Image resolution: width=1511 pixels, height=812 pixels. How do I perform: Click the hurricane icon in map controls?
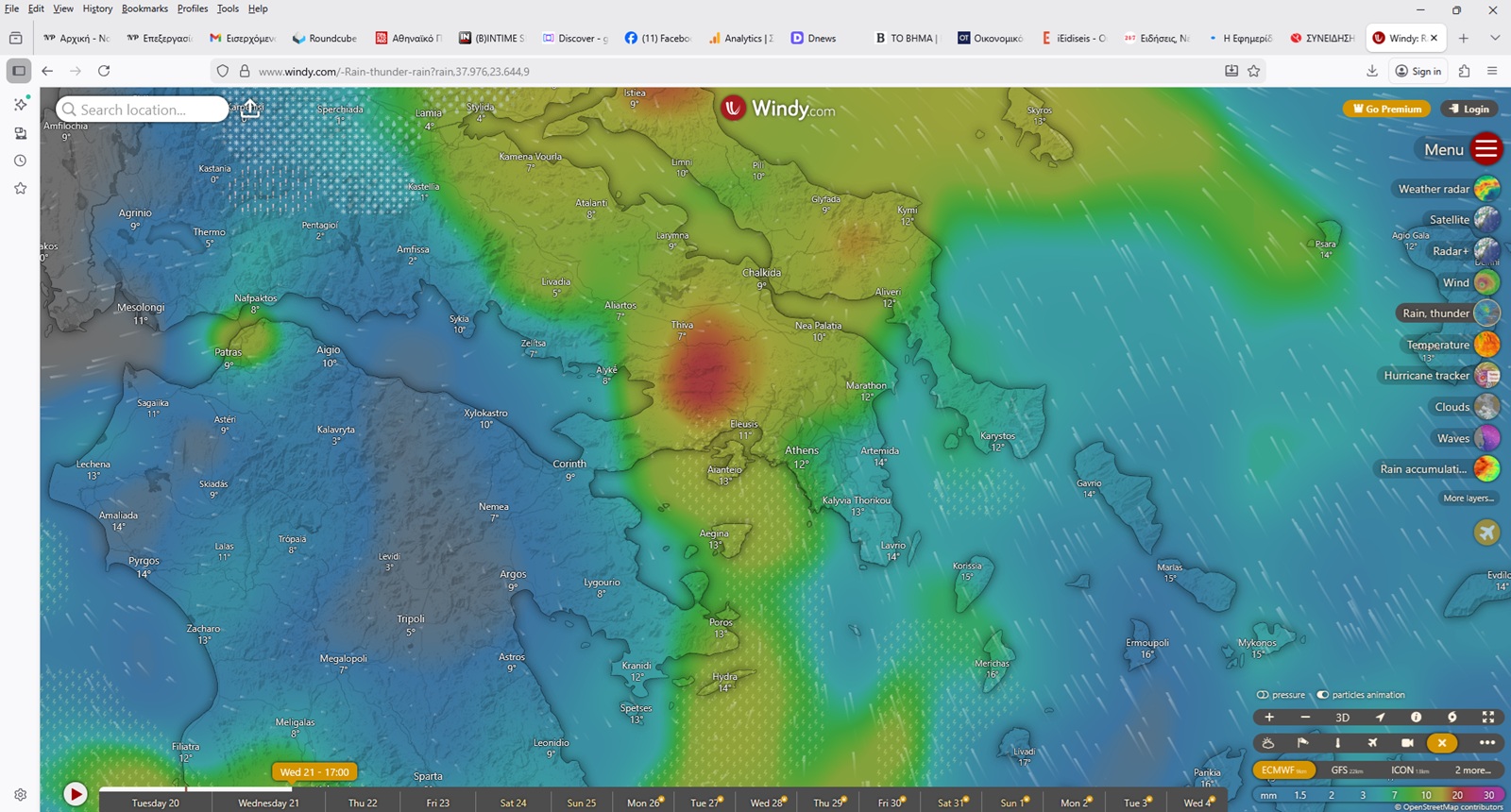[1452, 718]
